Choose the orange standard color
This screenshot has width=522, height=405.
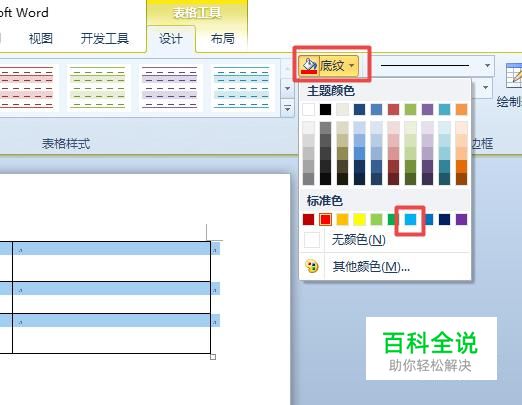pyautogui.click(x=342, y=219)
